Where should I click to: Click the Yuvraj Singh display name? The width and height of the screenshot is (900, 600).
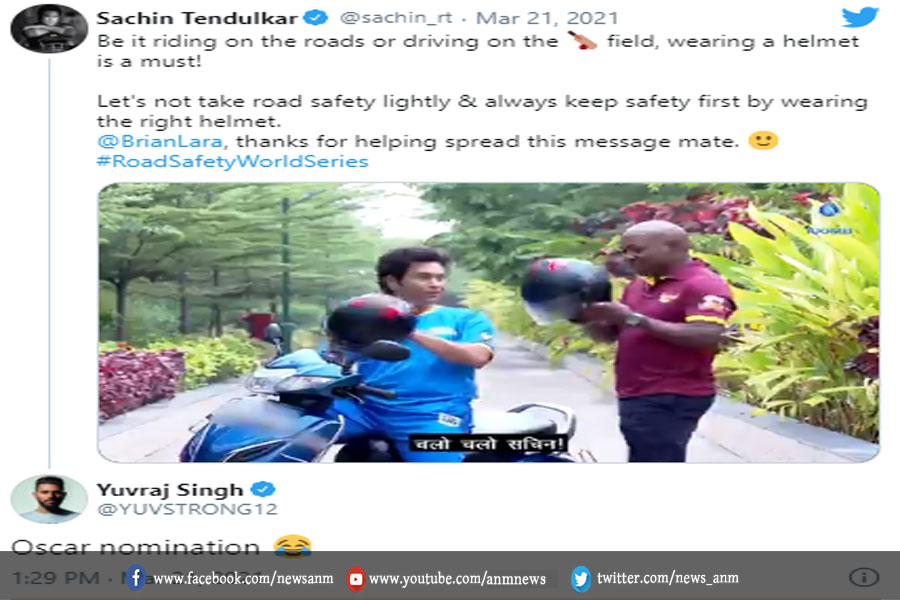pos(170,490)
